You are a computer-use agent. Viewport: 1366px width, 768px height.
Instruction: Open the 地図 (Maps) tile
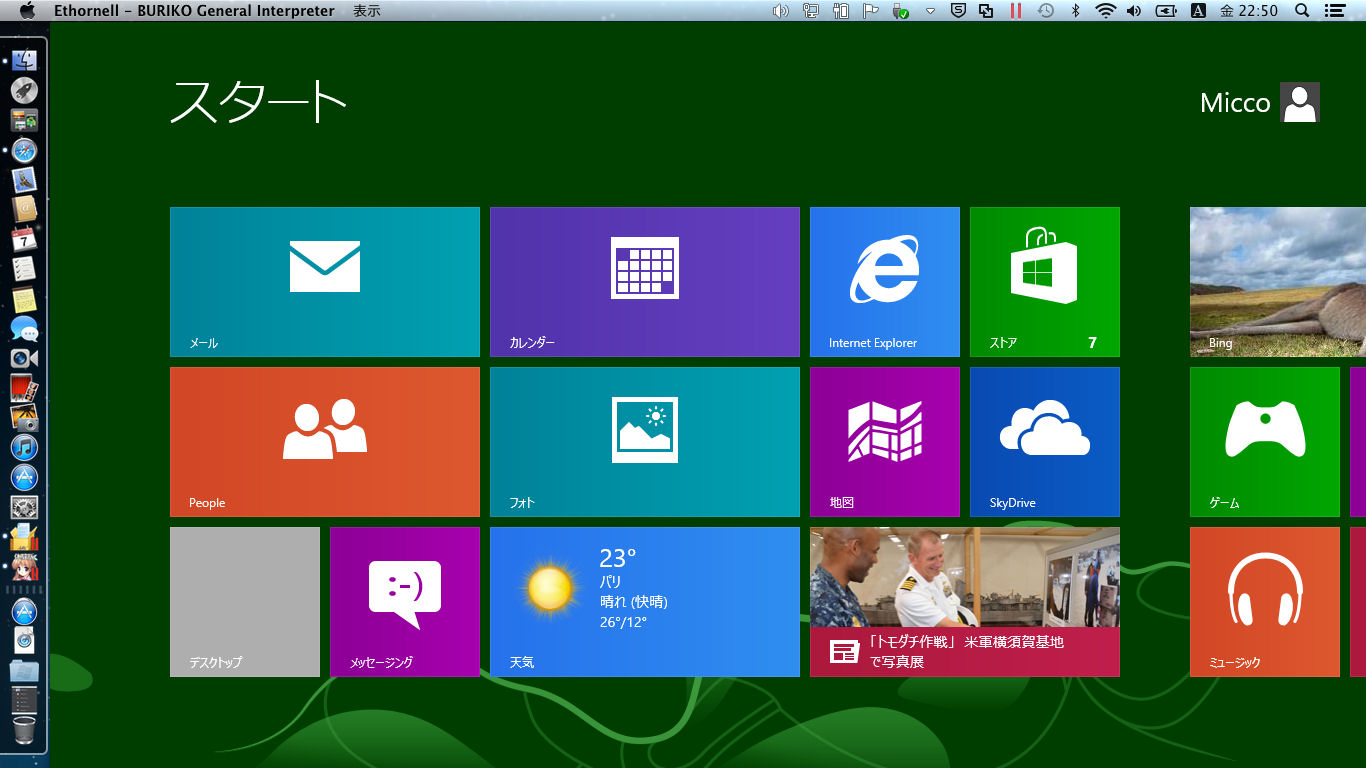(x=885, y=442)
